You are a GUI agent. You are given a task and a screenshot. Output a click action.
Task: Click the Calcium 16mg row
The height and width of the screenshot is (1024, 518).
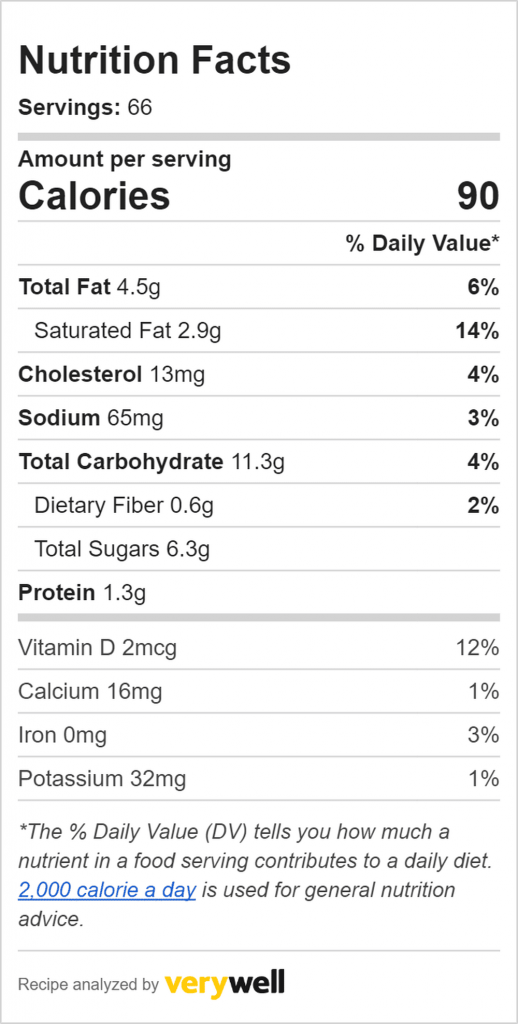(259, 691)
